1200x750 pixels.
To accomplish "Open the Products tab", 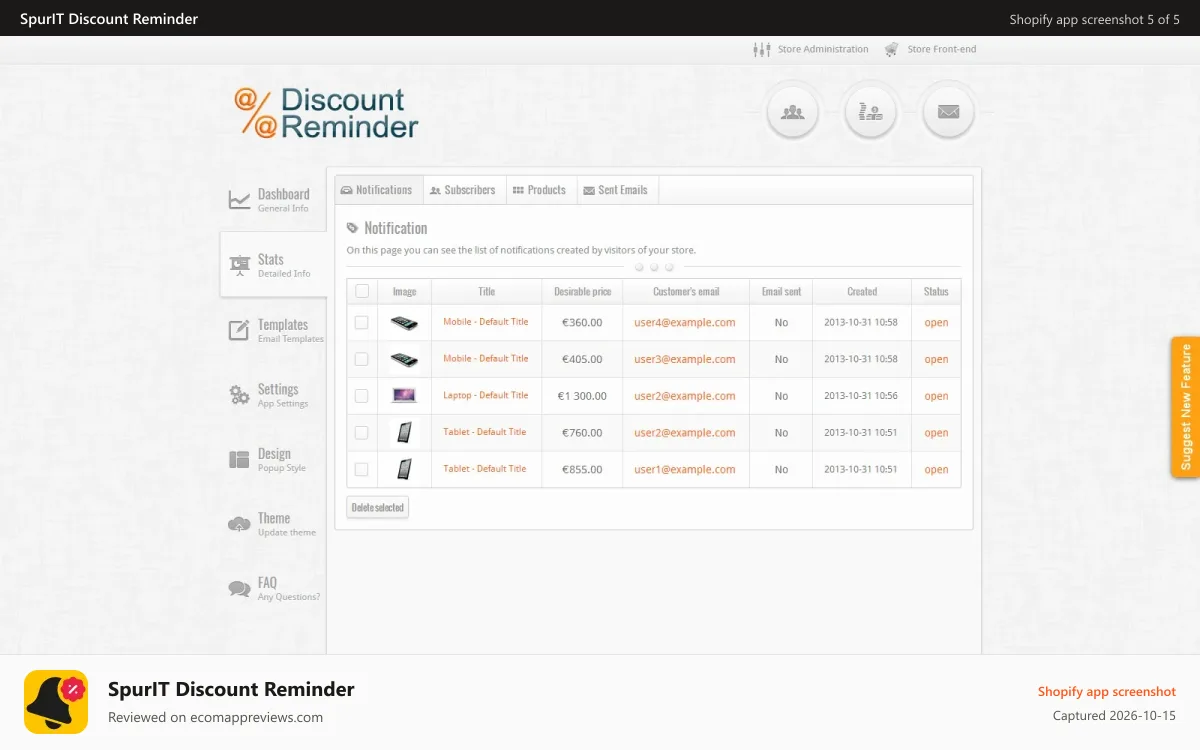I will pos(540,190).
